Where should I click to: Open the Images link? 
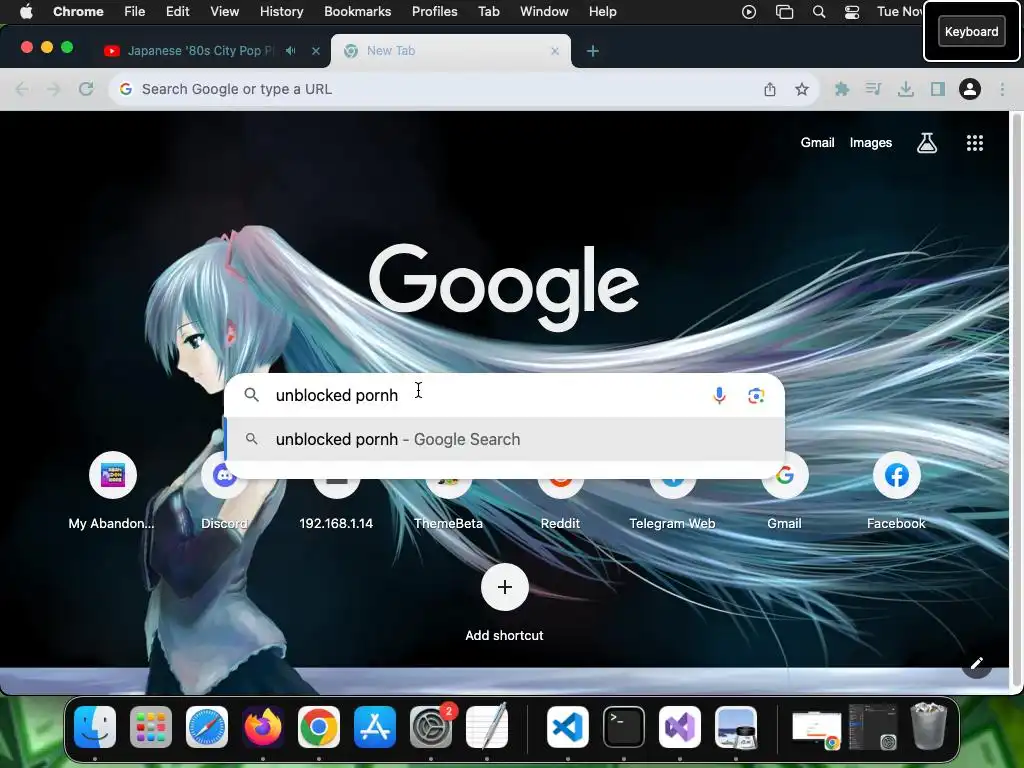tap(871, 142)
